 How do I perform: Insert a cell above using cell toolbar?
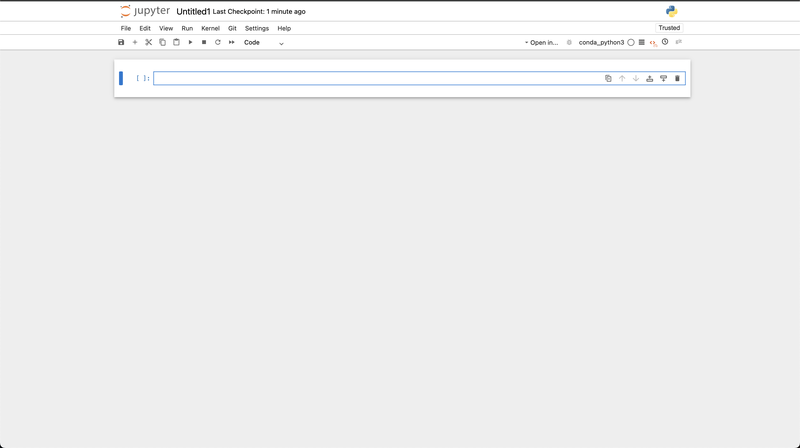649,79
